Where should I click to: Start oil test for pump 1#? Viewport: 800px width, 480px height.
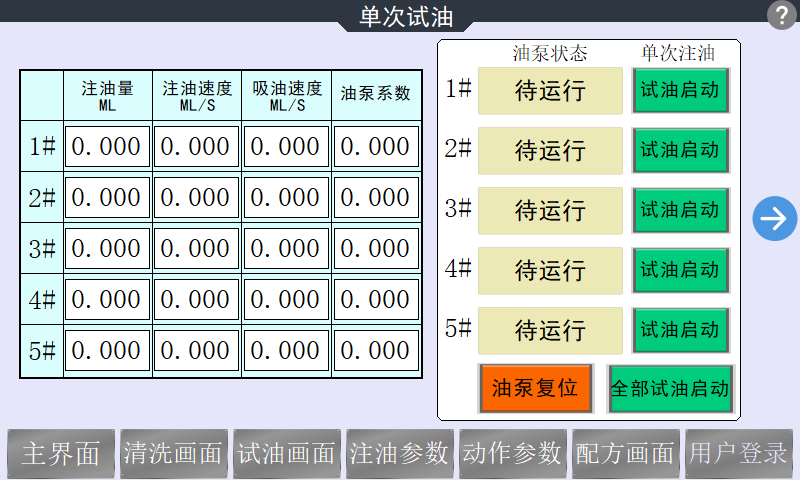[x=680, y=90]
